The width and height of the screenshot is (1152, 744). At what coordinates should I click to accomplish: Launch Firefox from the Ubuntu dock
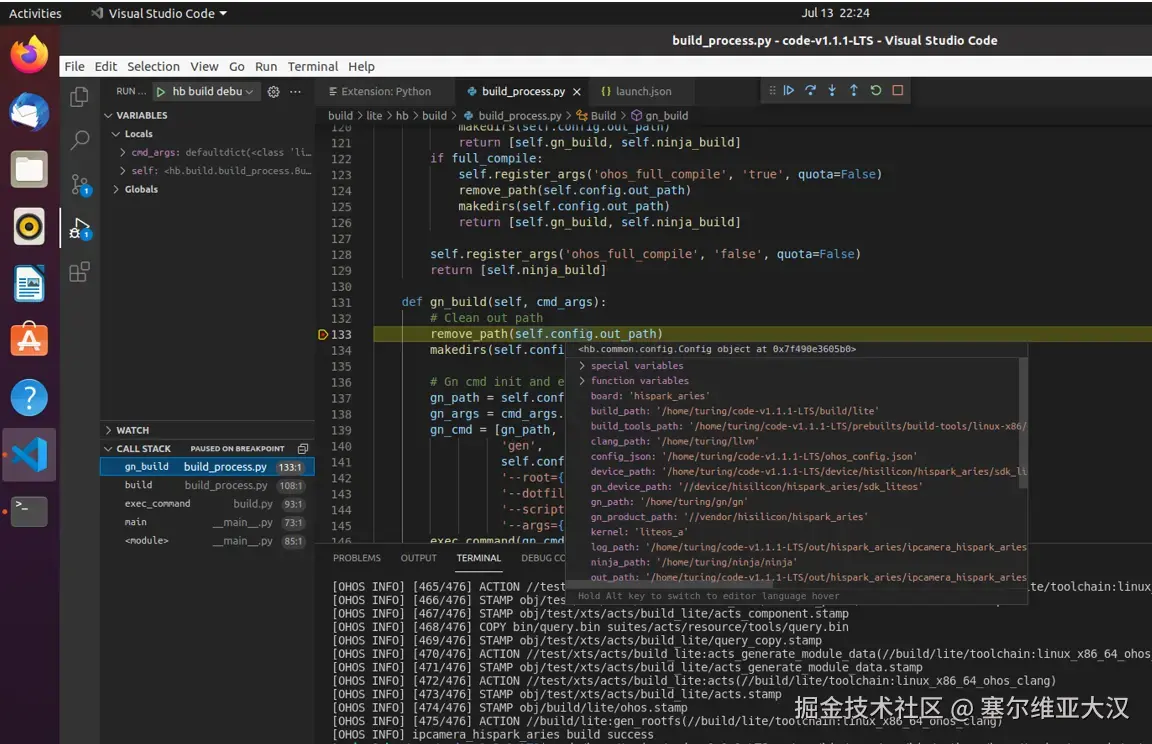coord(29,54)
